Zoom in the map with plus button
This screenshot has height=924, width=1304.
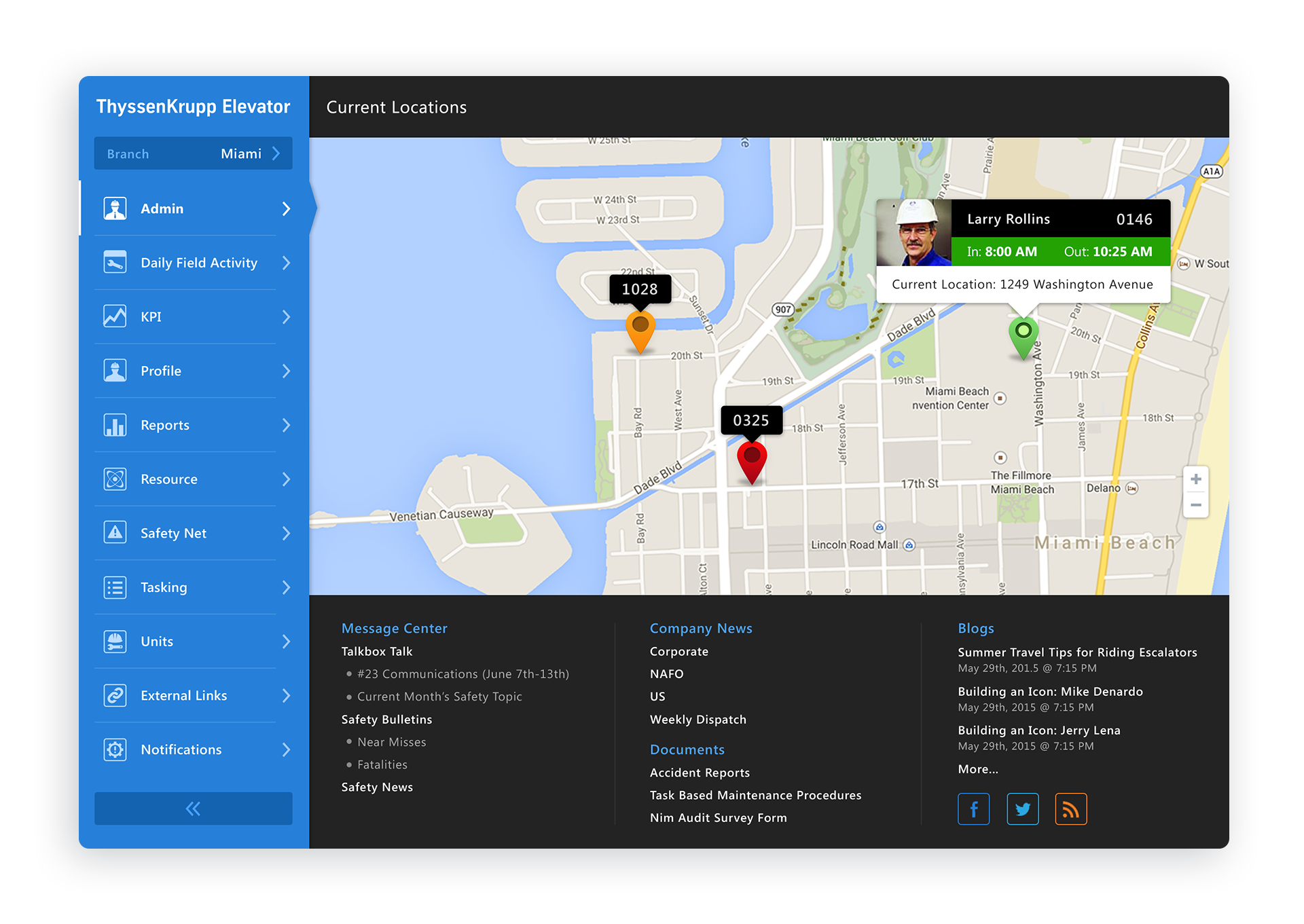[x=1195, y=479]
